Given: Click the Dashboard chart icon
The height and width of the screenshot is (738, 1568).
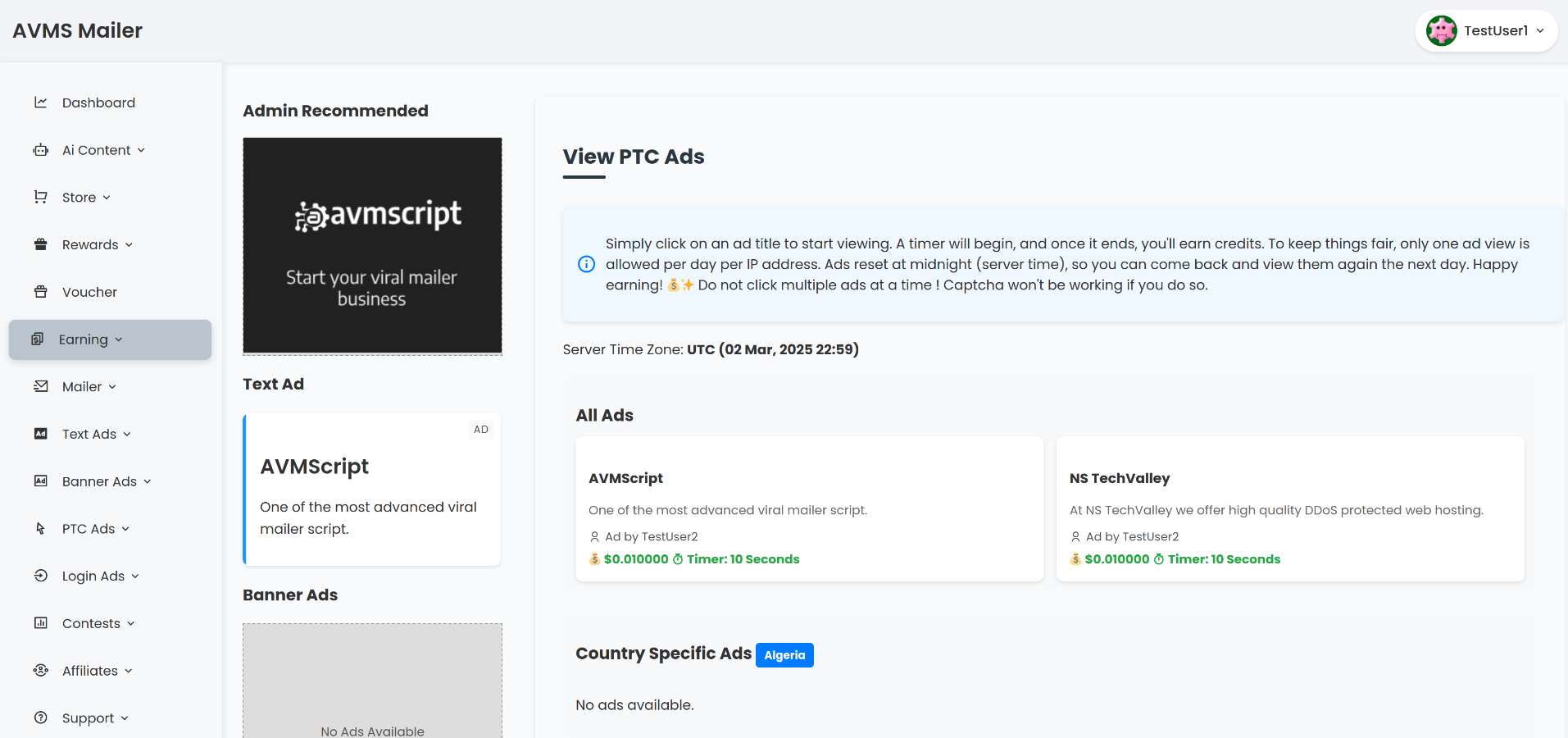Looking at the screenshot, I should tap(41, 102).
